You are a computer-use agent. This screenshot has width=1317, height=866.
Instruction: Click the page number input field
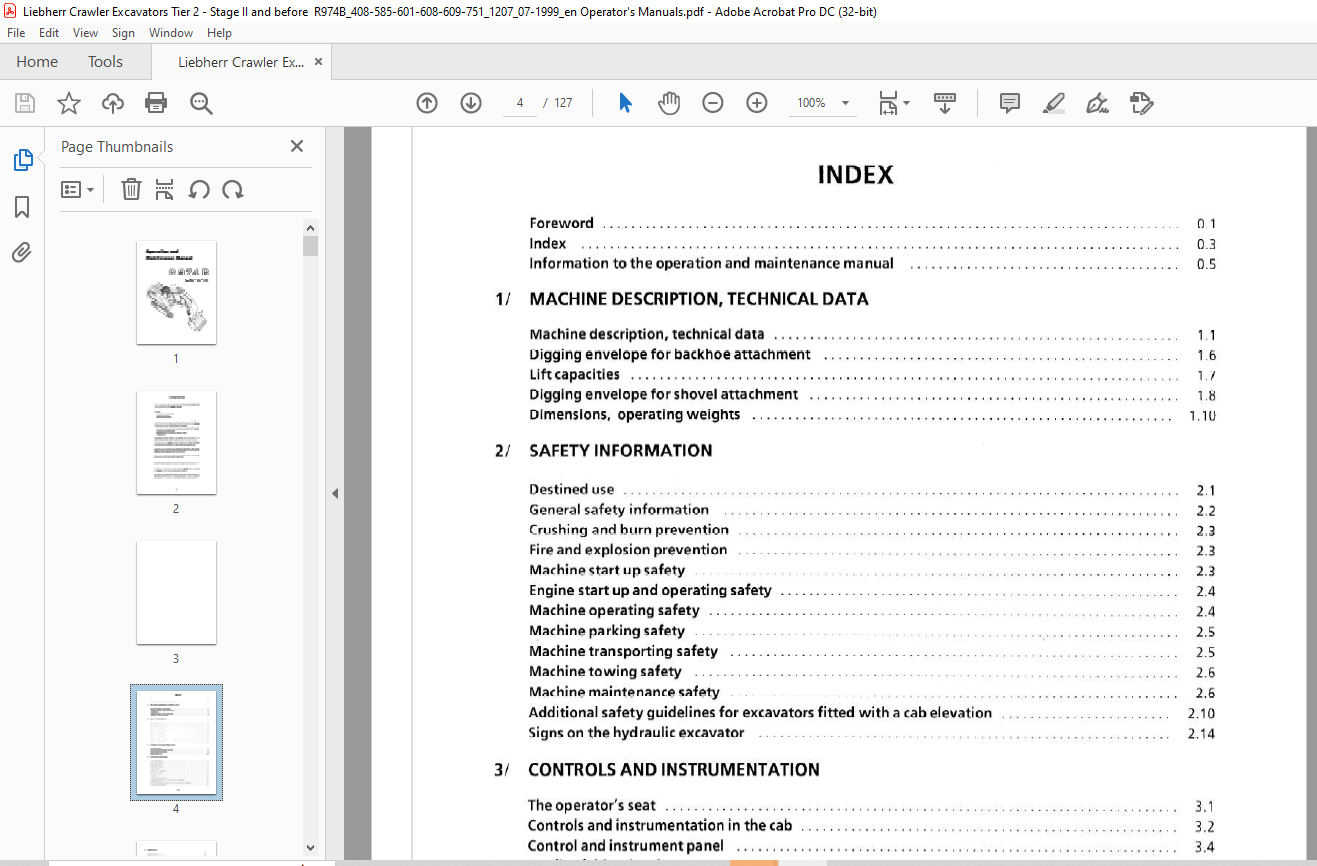520,103
